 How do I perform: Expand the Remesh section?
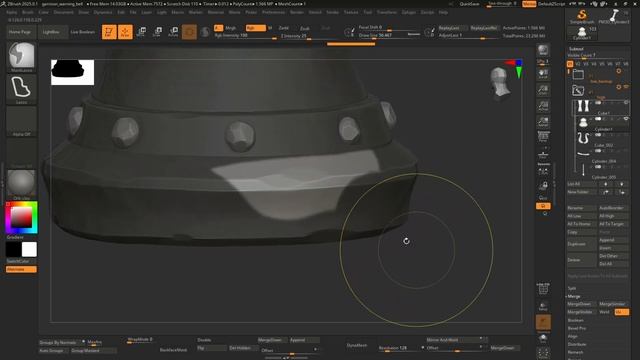point(576,352)
